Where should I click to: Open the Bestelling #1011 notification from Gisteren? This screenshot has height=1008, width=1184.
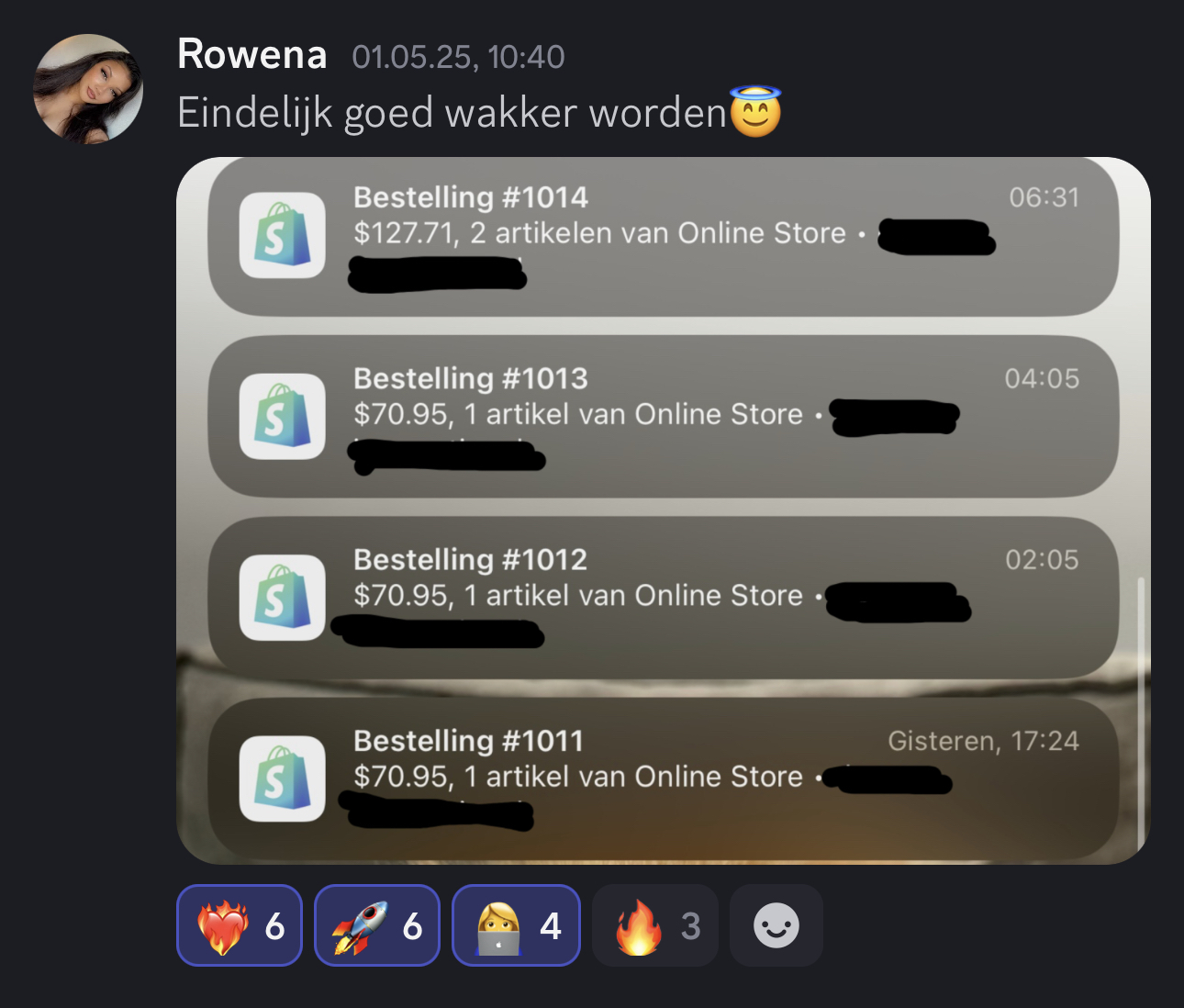point(663,778)
